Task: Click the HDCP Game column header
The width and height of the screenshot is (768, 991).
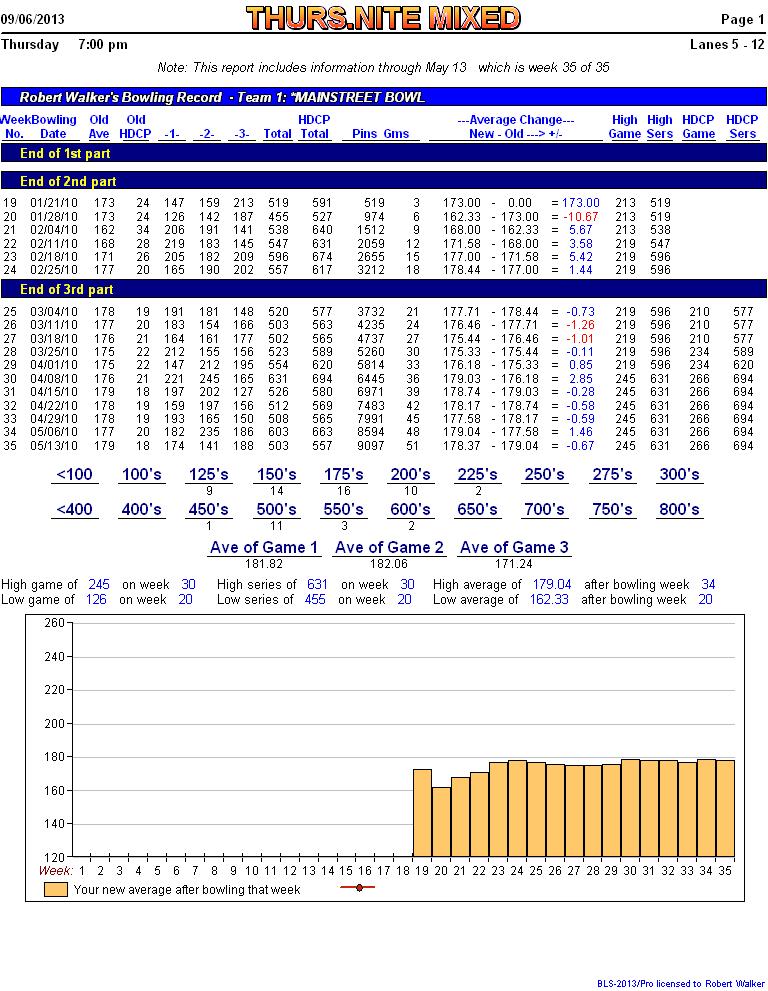Action: coord(698,126)
